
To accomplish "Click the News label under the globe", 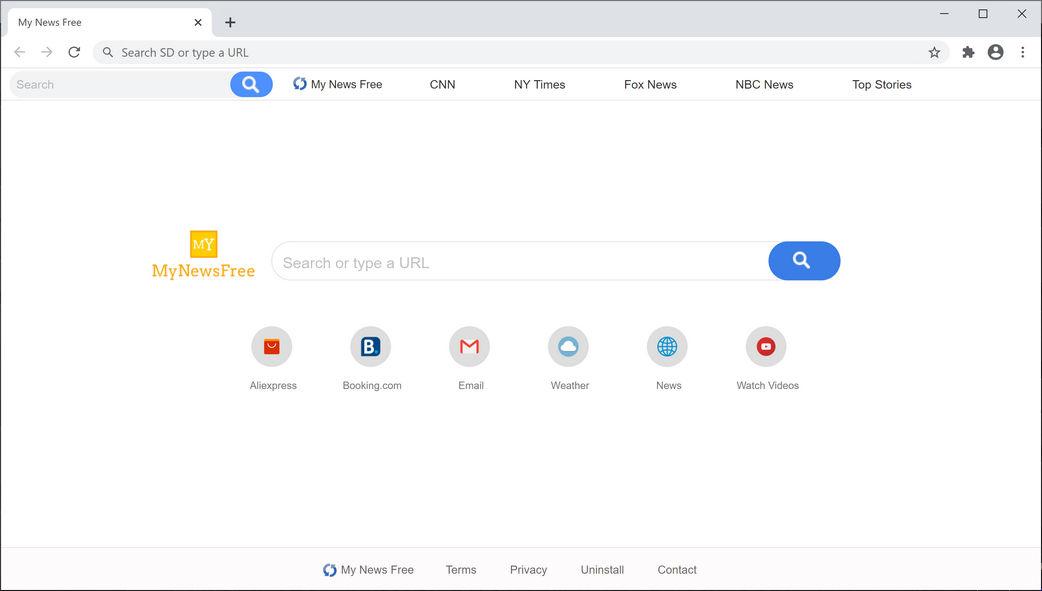I will tap(669, 386).
